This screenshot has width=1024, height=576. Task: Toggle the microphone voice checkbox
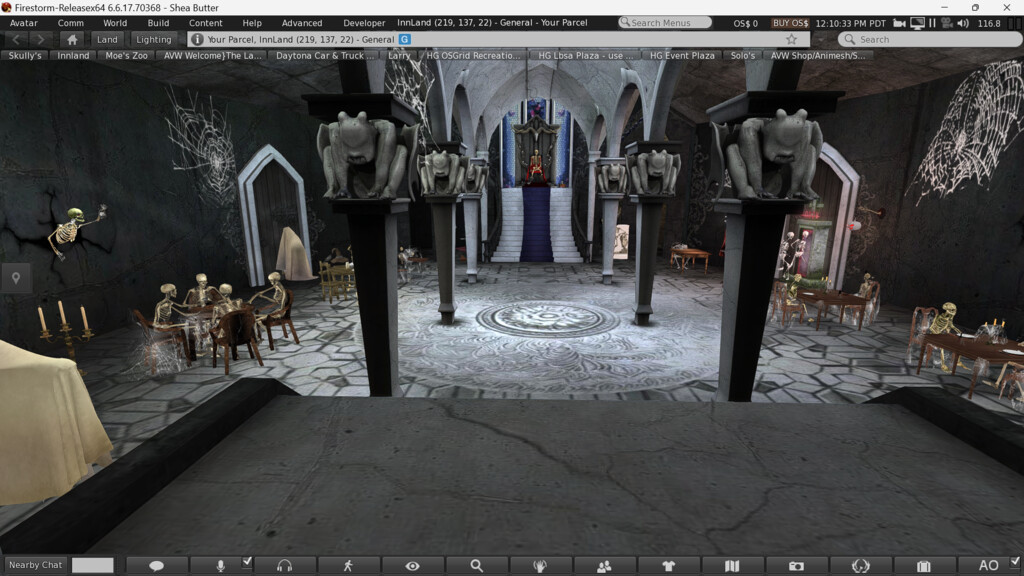[247, 562]
